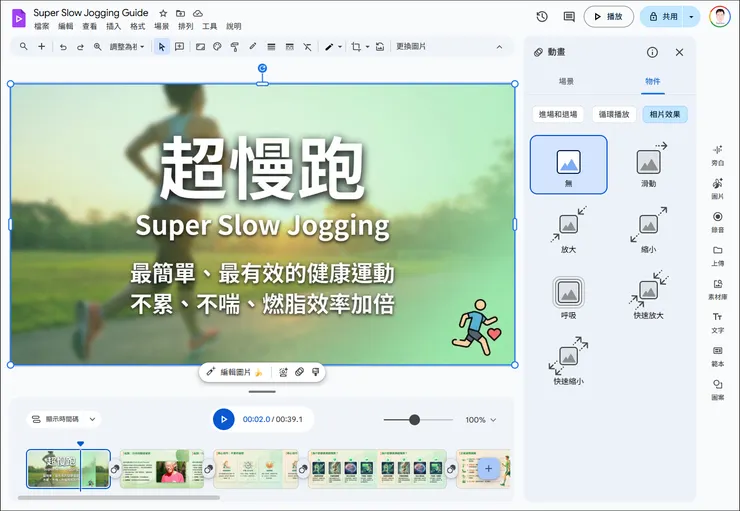Click the paint format roller icon
This screenshot has height=511, width=740.
(235, 47)
